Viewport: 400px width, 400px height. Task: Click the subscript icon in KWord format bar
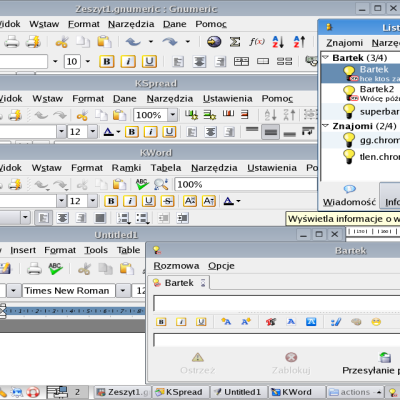[x=209, y=201]
